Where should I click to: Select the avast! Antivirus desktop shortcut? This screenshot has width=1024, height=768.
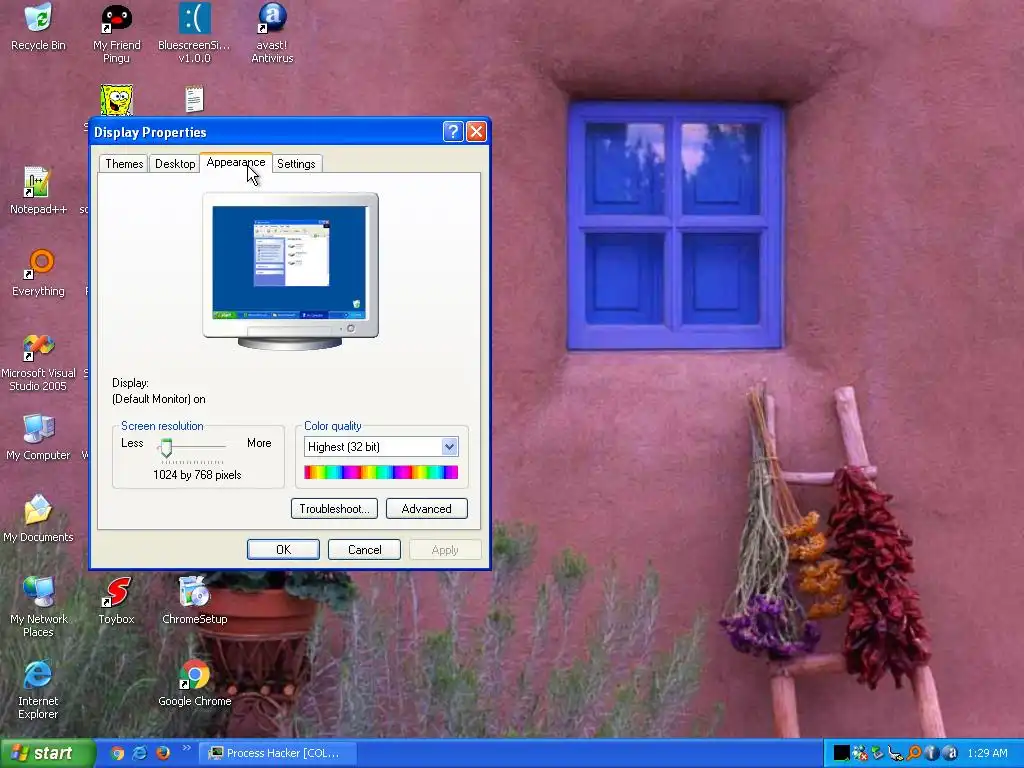(x=272, y=33)
